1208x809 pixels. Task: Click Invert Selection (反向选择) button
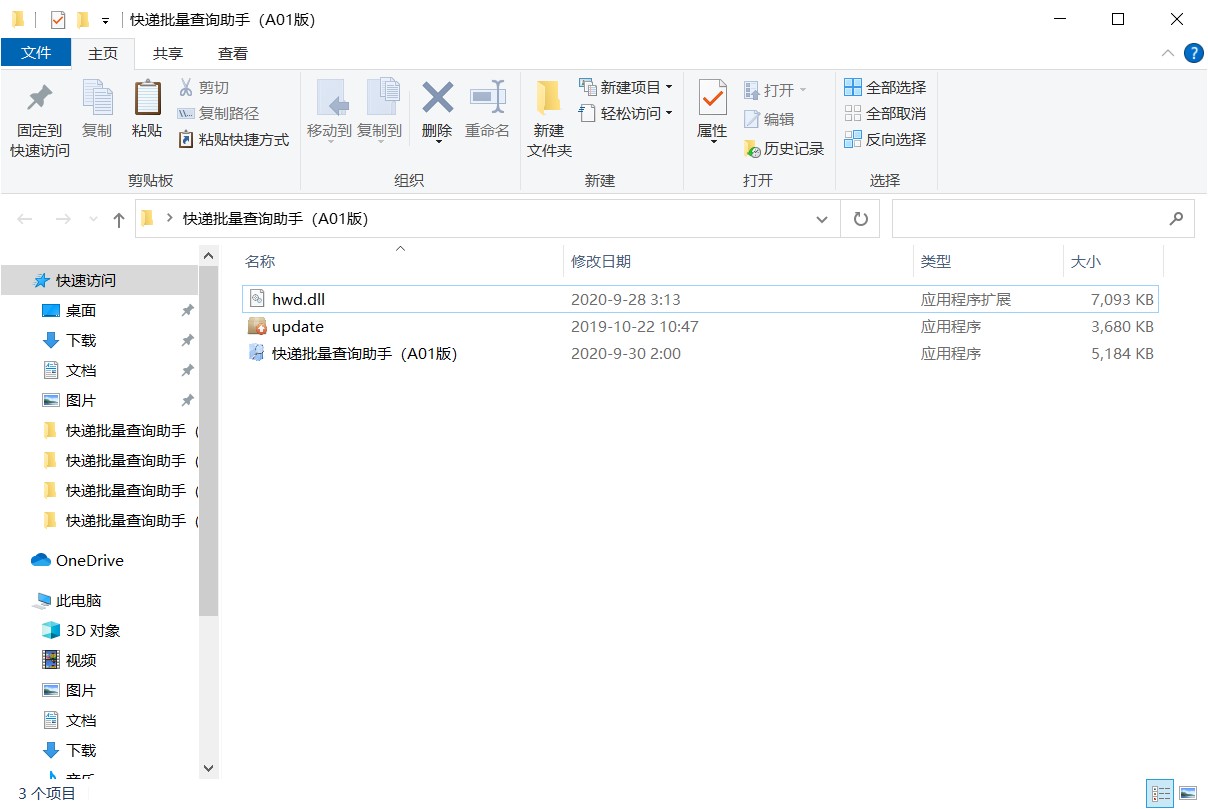tap(885, 140)
